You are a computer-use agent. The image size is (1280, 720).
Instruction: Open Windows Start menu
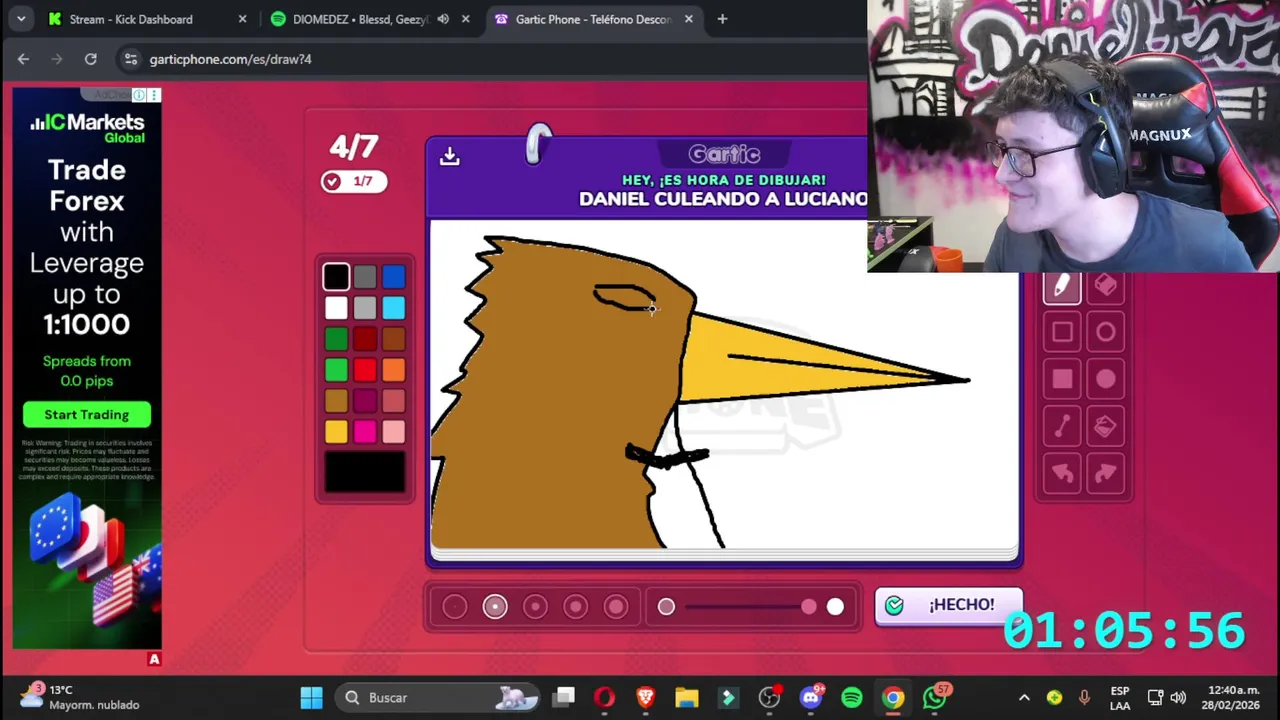pyautogui.click(x=311, y=697)
